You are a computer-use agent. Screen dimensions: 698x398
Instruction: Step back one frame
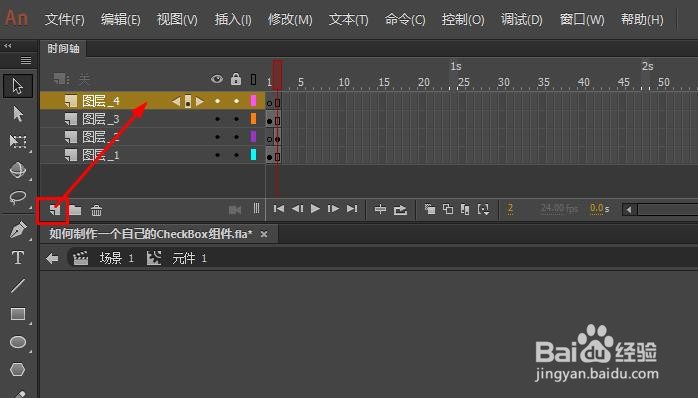[x=297, y=208]
